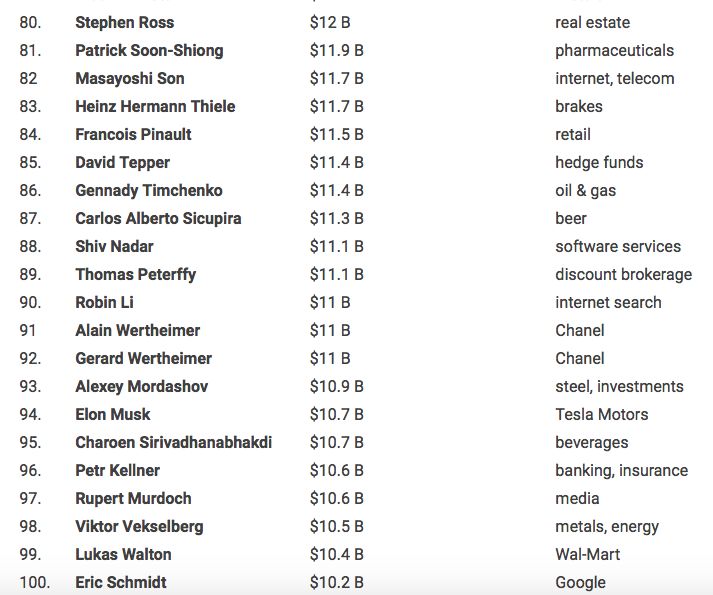
Task: Select Patrick Soon-Shiong's name
Action: pos(149,50)
